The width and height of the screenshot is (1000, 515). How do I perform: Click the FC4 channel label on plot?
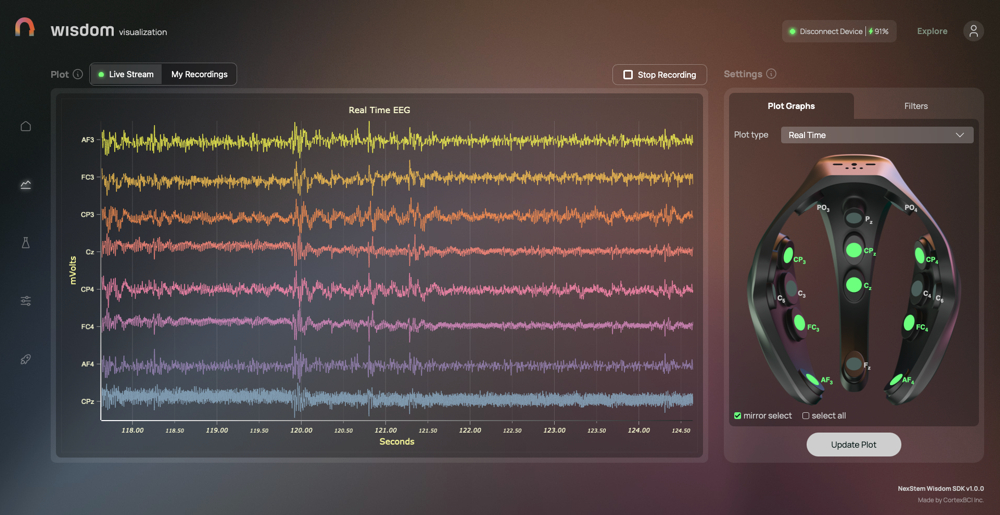point(88,327)
